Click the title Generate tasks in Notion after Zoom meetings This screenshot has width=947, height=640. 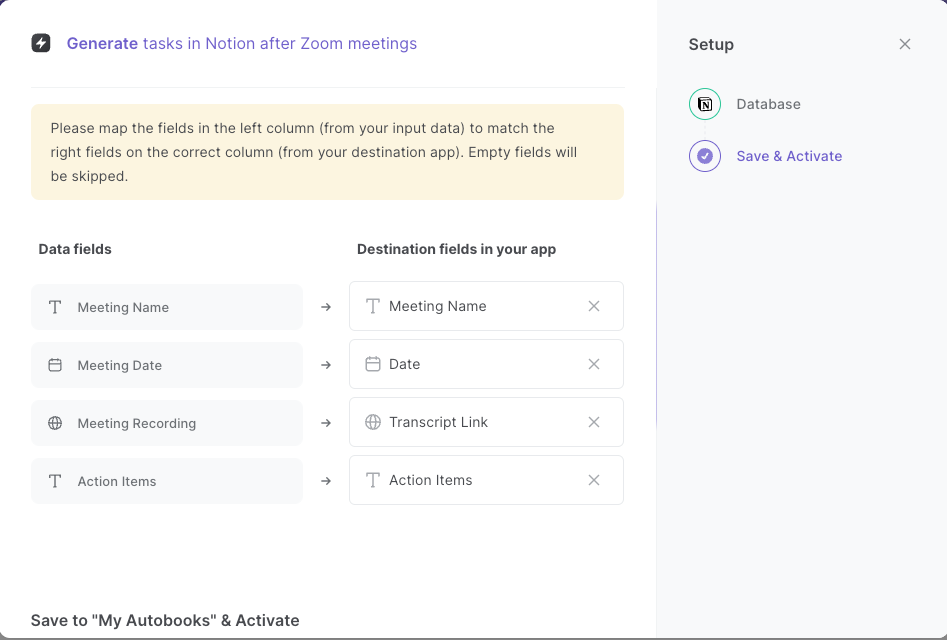pyautogui.click(x=242, y=43)
